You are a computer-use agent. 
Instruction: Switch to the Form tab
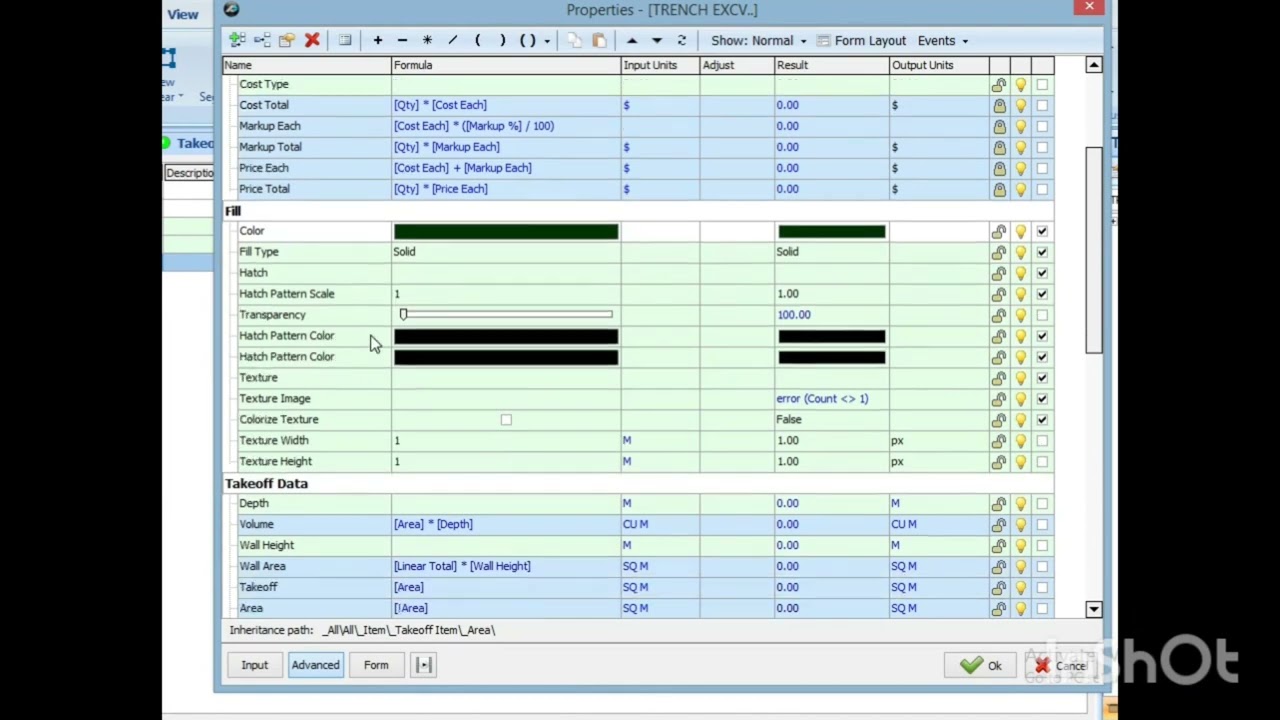click(x=376, y=665)
